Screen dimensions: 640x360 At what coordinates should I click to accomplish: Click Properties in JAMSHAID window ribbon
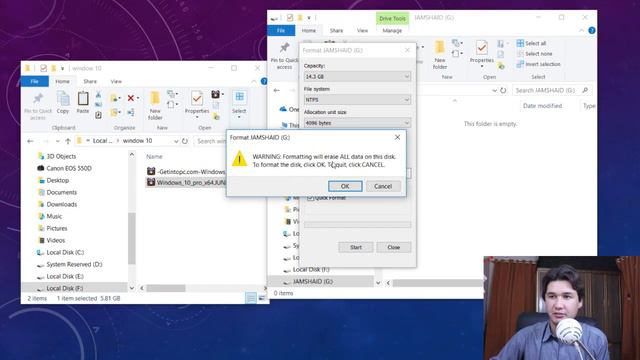482,53
